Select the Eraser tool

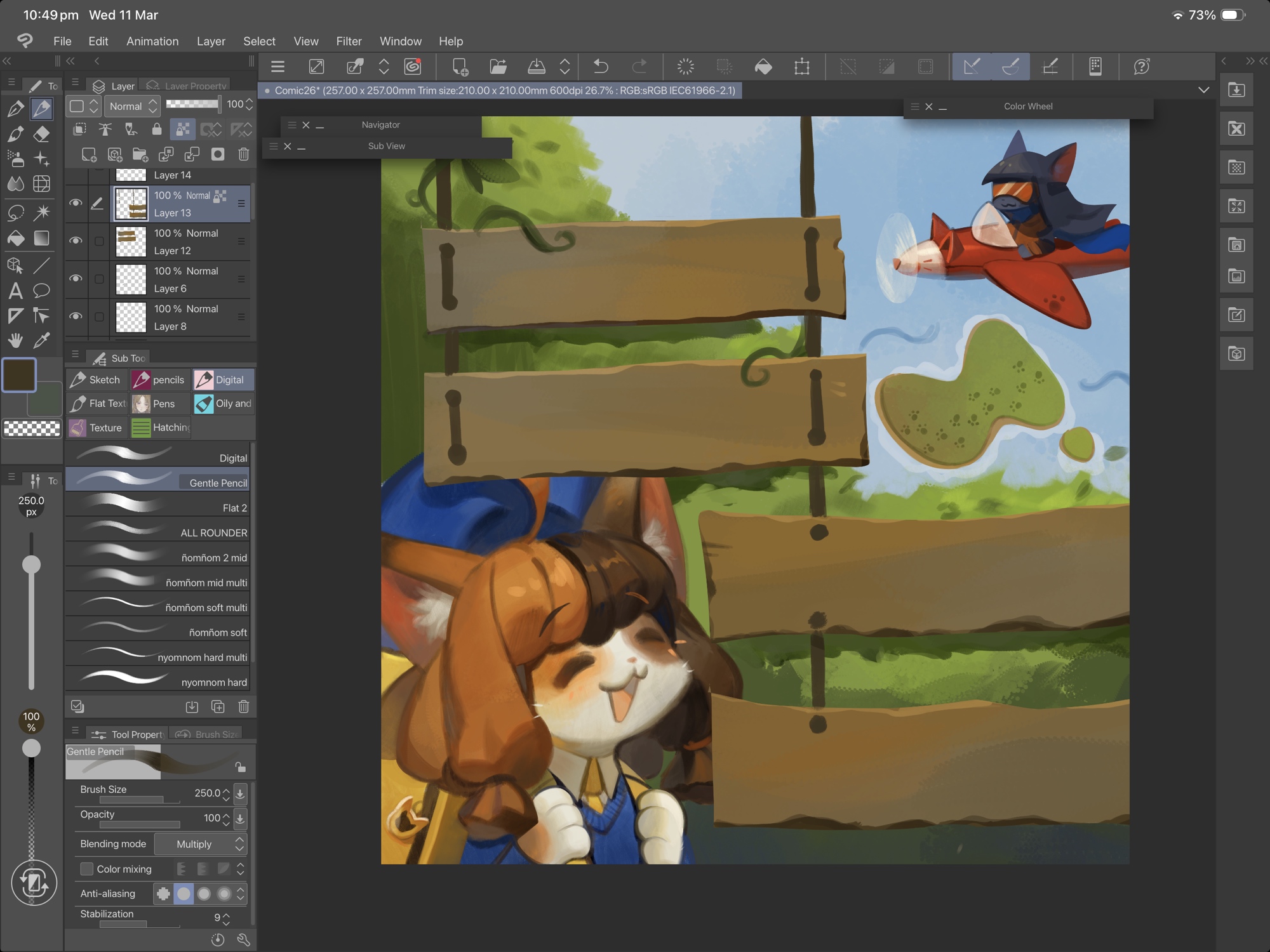point(42,134)
